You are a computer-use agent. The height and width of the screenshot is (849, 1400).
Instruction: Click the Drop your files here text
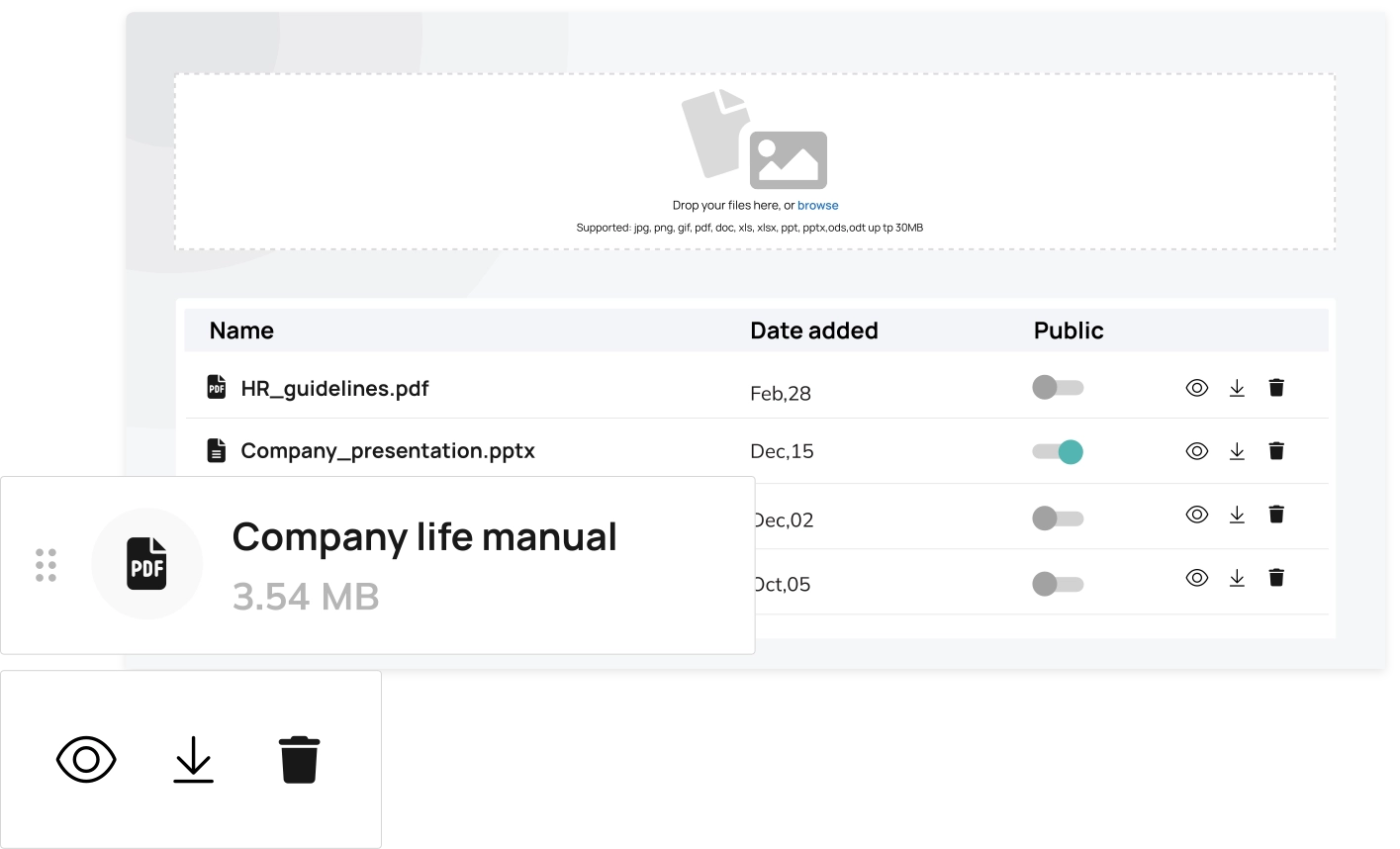pos(733,206)
